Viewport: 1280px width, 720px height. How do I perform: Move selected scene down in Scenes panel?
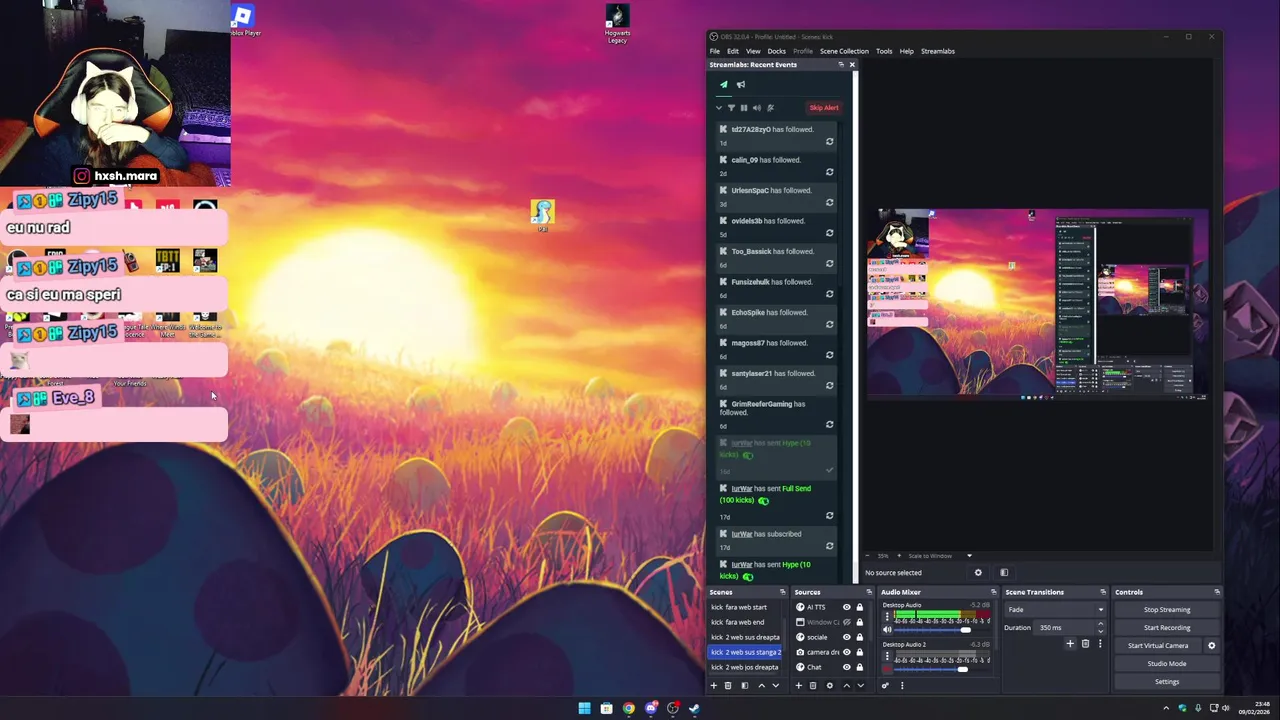pyautogui.click(x=775, y=686)
